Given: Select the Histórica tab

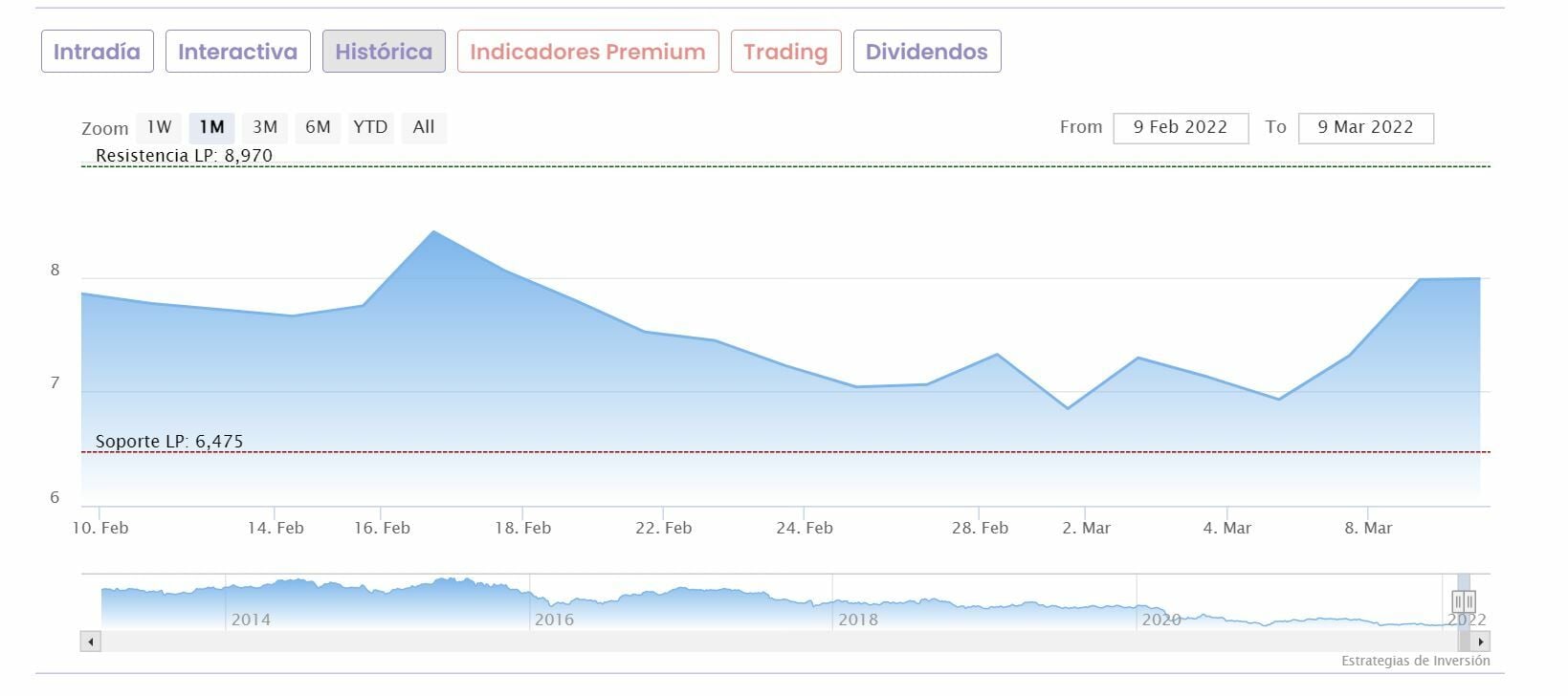Looking at the screenshot, I should [384, 52].
